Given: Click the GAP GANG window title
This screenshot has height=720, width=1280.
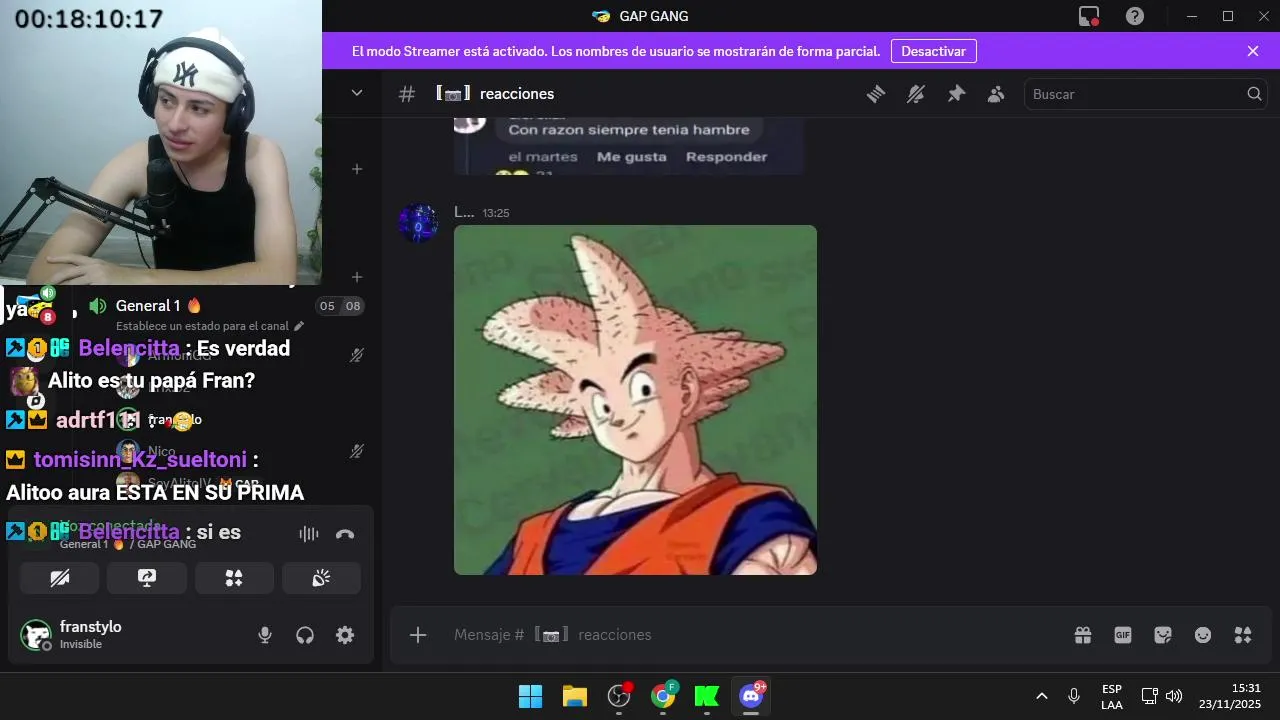Looking at the screenshot, I should click(653, 16).
